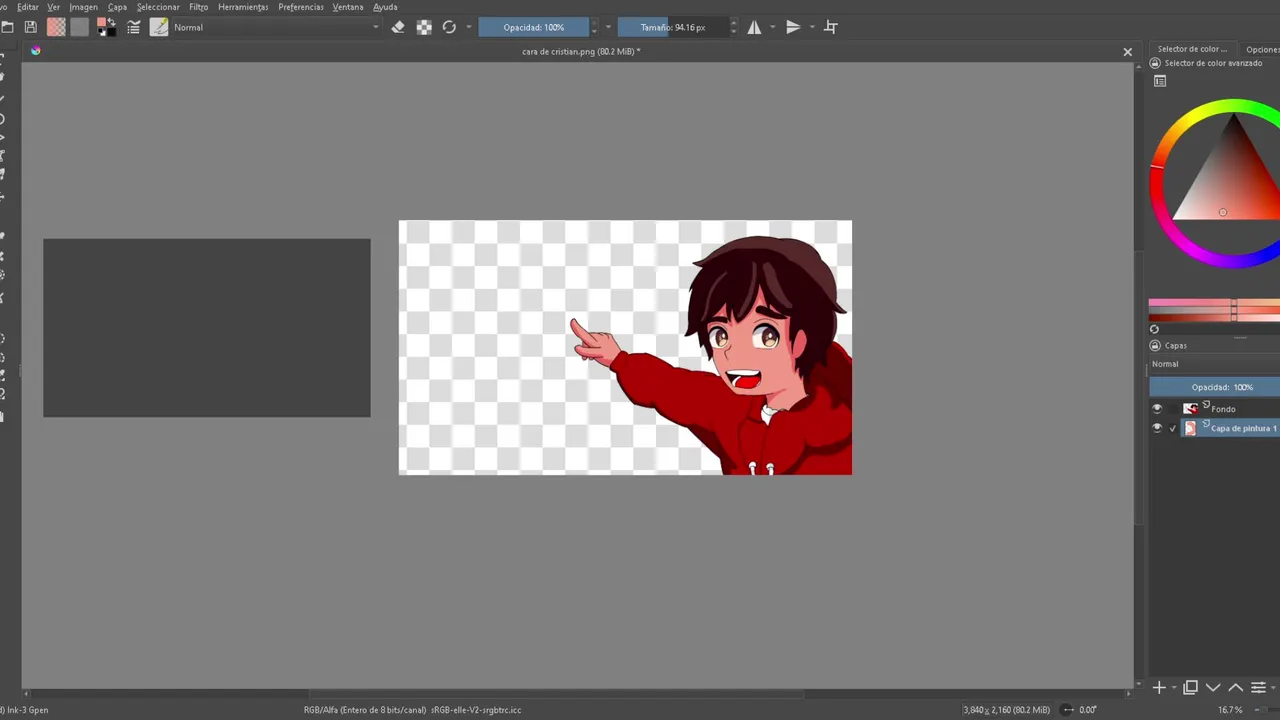Lock the Capas docker
This screenshot has width=1280, height=720.
1155,346
